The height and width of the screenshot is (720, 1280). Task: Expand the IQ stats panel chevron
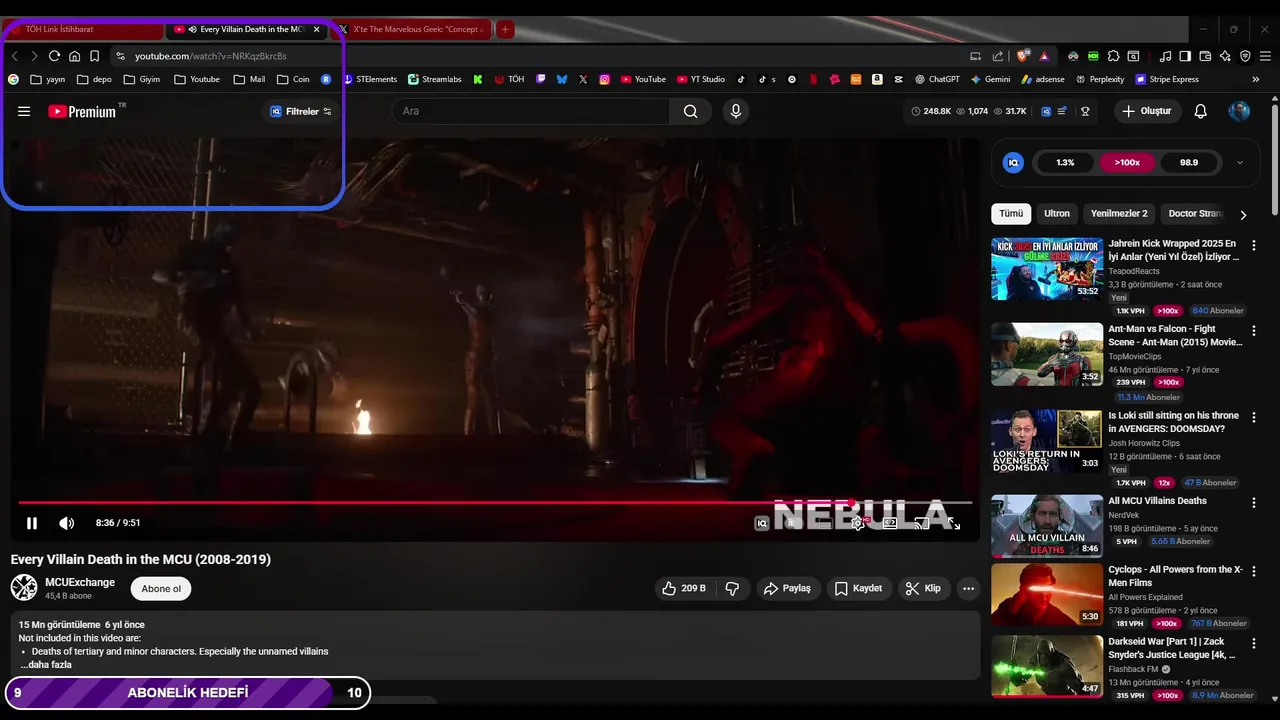(1240, 162)
